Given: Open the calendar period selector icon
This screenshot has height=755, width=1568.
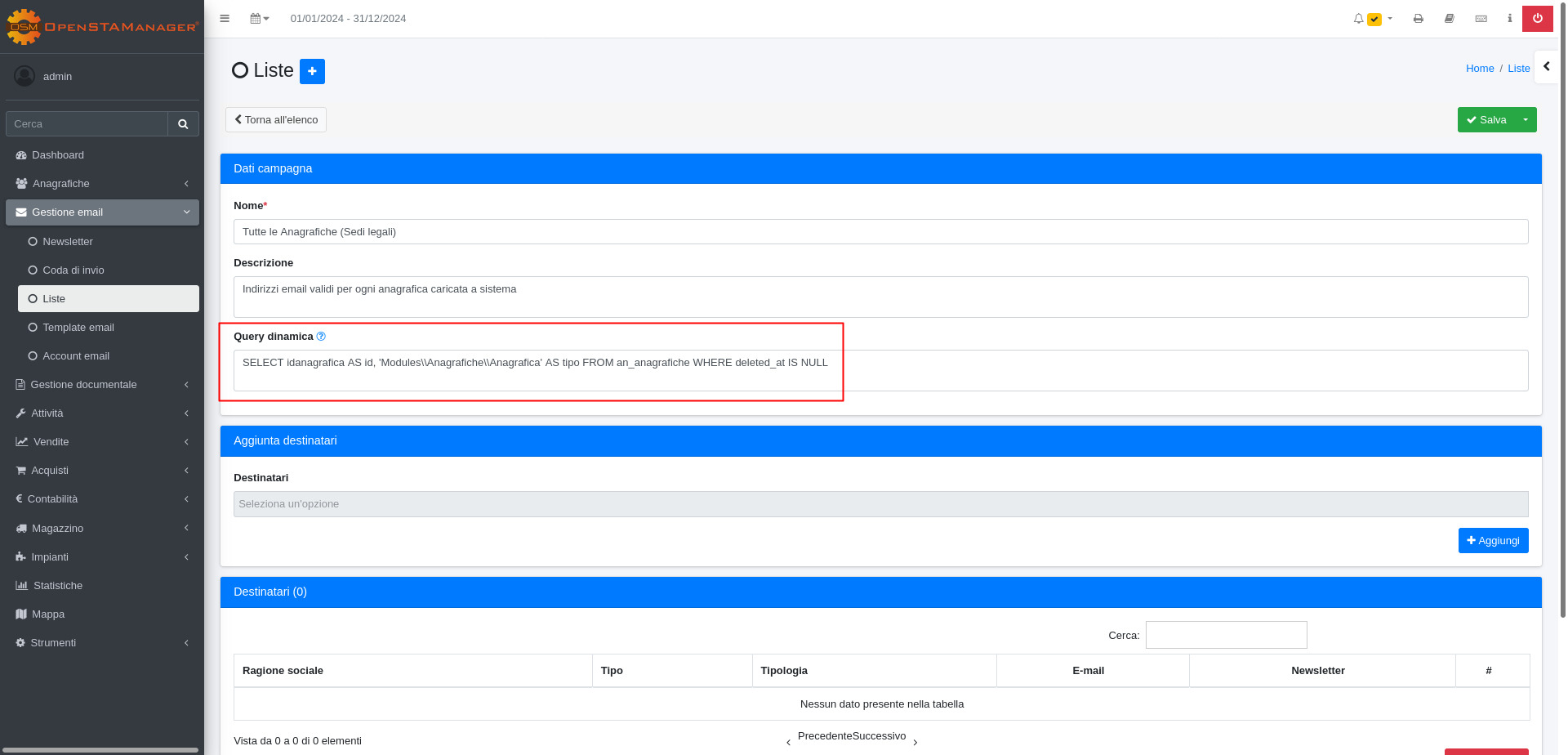Looking at the screenshot, I should point(259,18).
